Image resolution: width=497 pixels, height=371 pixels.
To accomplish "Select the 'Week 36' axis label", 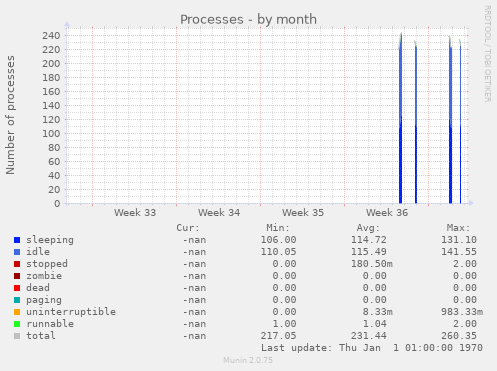I will (387, 213).
